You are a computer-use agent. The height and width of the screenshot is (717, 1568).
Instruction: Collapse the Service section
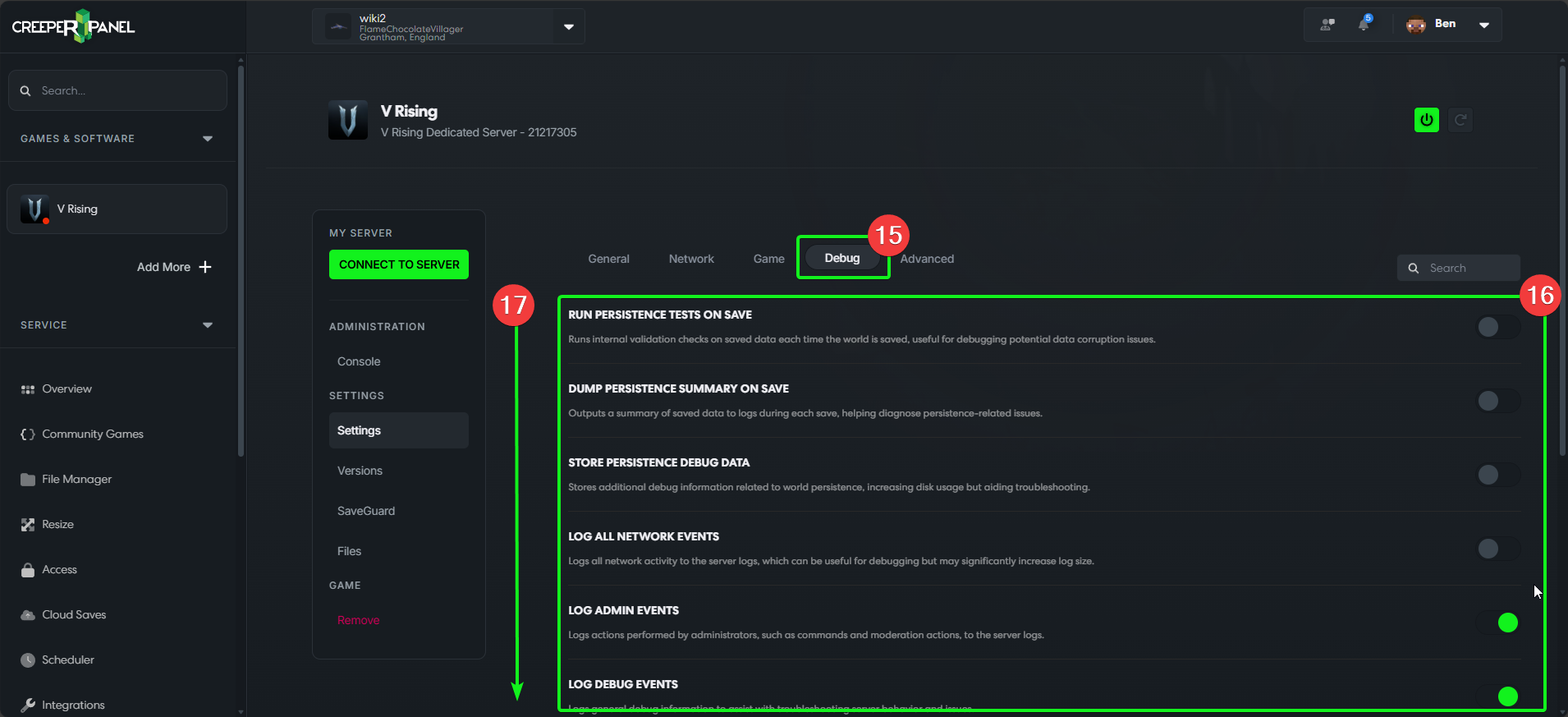(x=208, y=325)
